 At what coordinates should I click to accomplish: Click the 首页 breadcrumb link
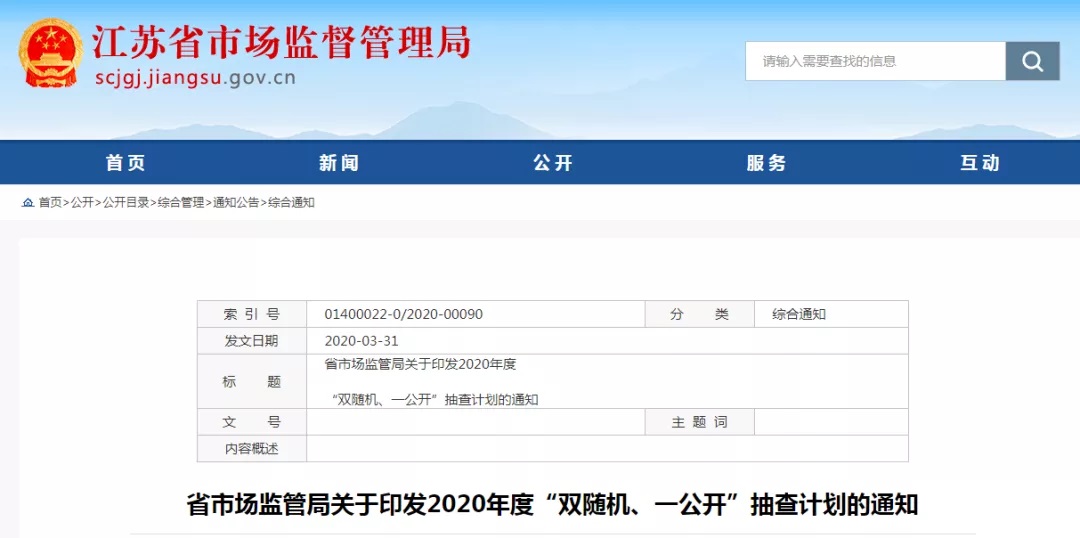point(50,202)
